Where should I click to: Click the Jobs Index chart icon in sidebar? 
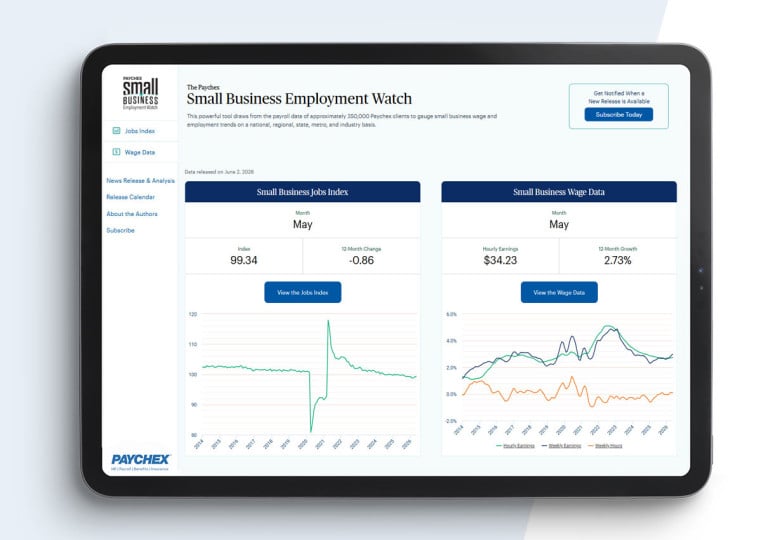[117, 131]
